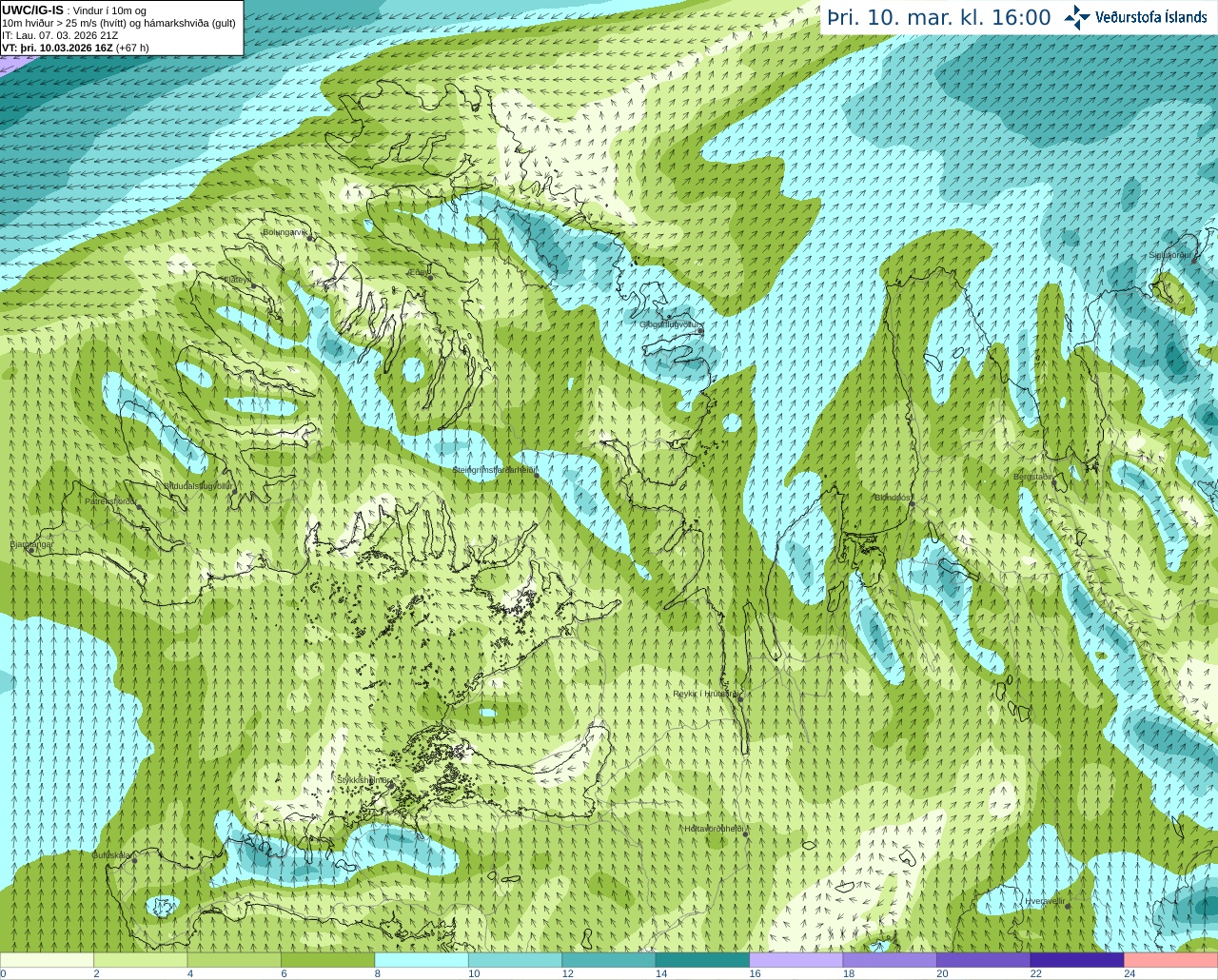
Task: Click the legend tick value 8
Action: coord(378,973)
